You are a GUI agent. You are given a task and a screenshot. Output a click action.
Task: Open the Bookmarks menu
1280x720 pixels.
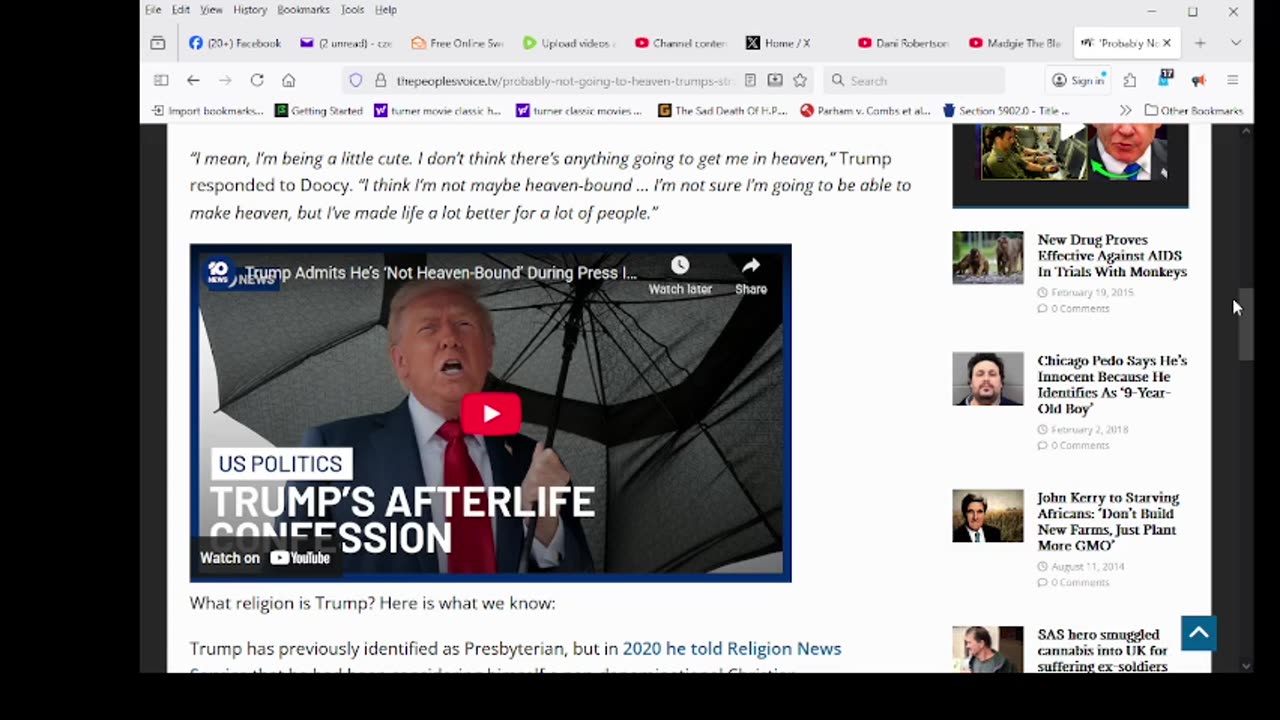(303, 10)
